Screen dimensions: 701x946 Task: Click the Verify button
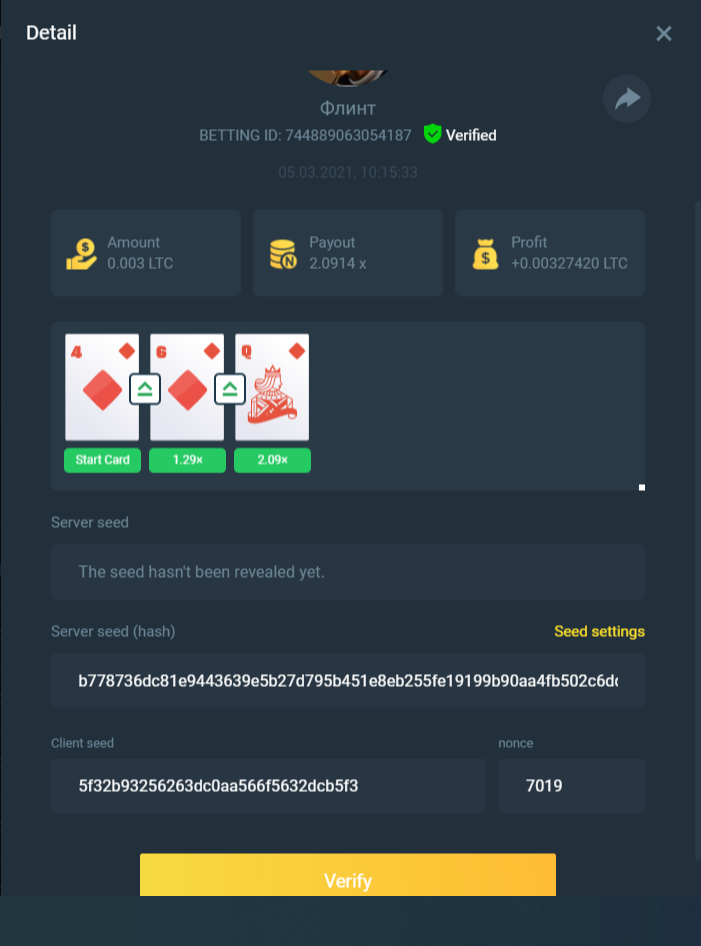pyautogui.click(x=348, y=875)
